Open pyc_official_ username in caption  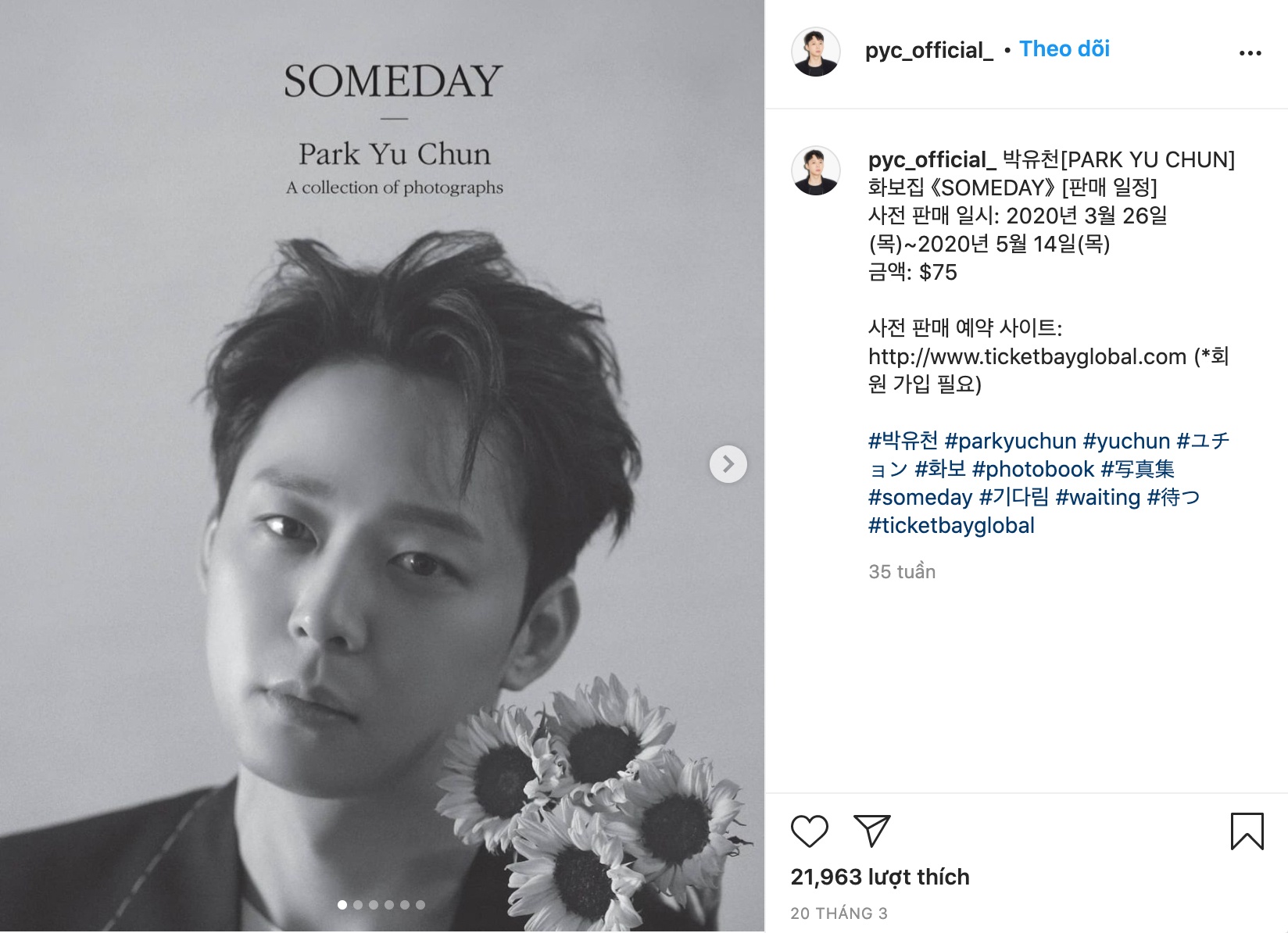point(932,160)
